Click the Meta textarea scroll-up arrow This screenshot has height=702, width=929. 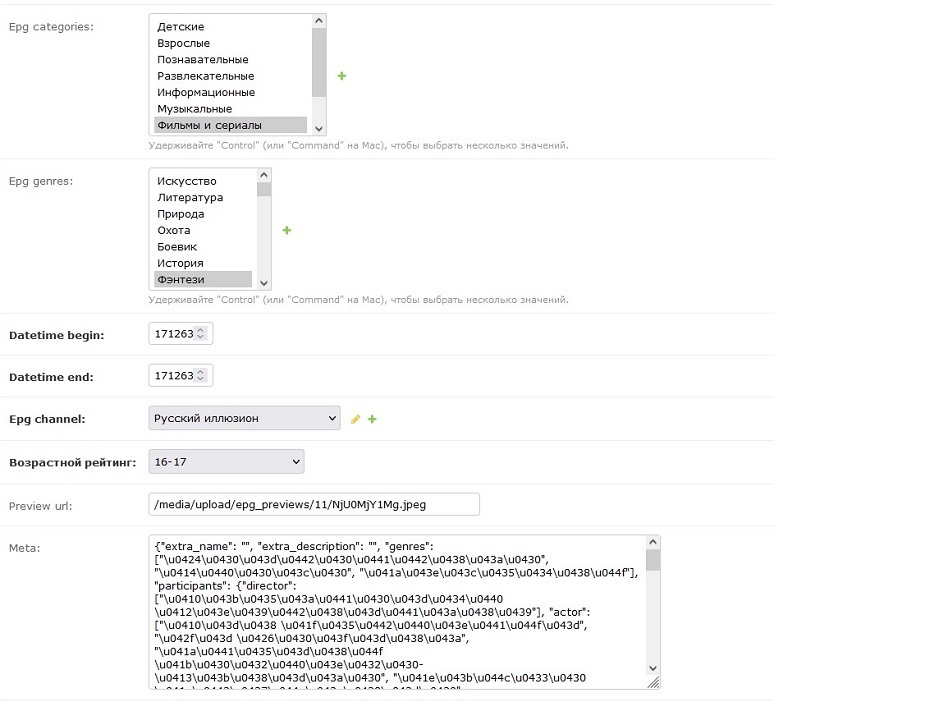pos(653,542)
